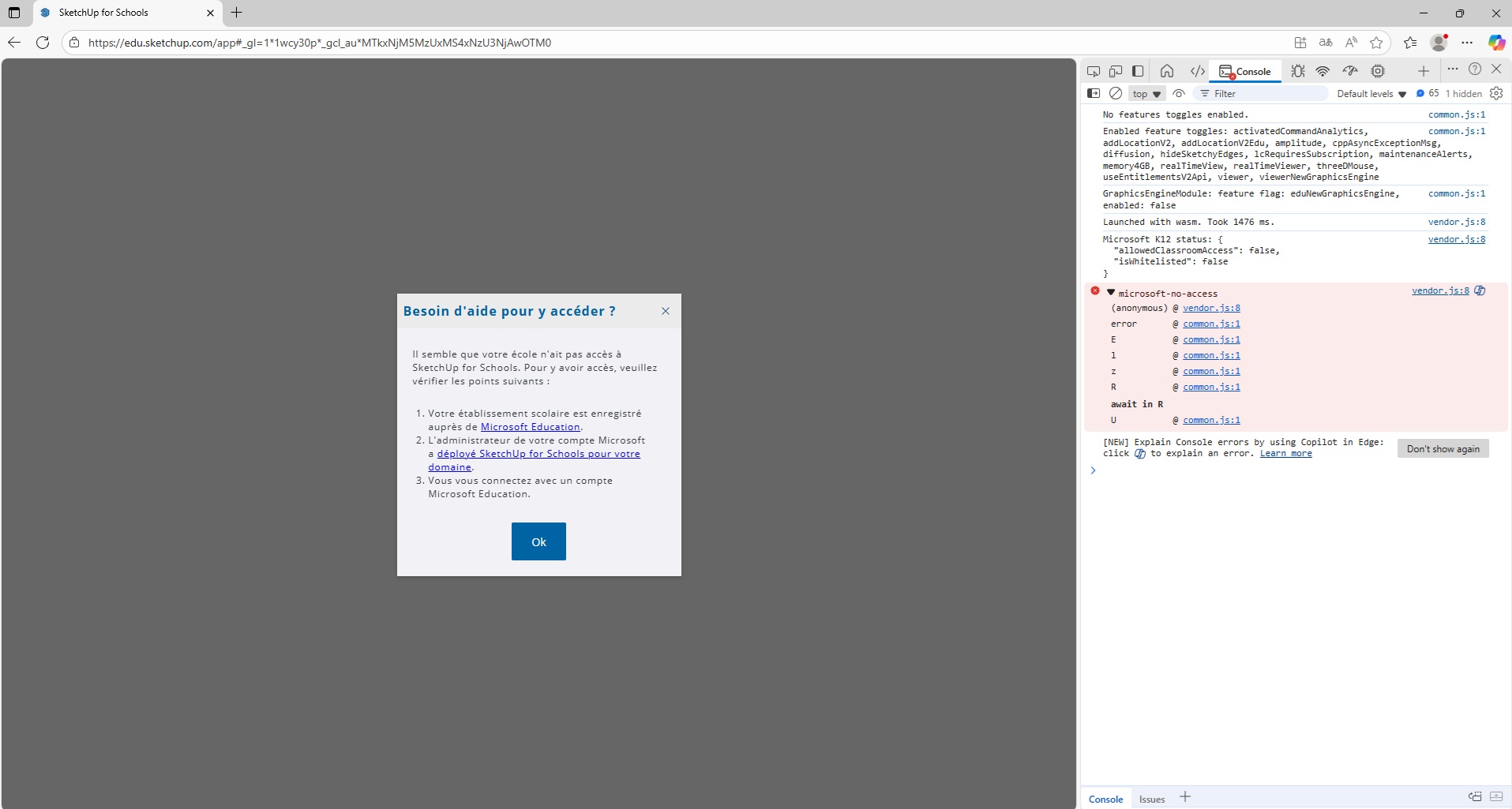Screen dimensions: 1512x809
Task: Add this page to favorites star
Action: coord(1376,43)
